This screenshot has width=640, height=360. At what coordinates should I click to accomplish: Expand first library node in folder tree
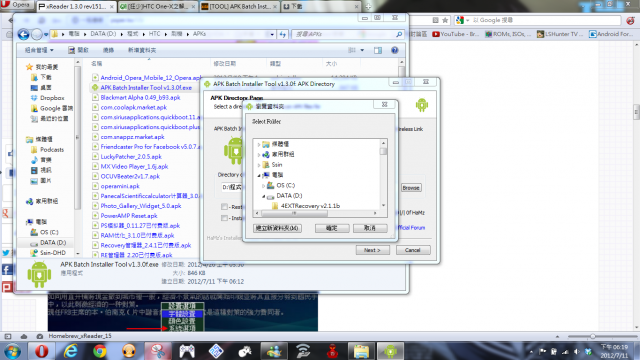[x=259, y=144]
